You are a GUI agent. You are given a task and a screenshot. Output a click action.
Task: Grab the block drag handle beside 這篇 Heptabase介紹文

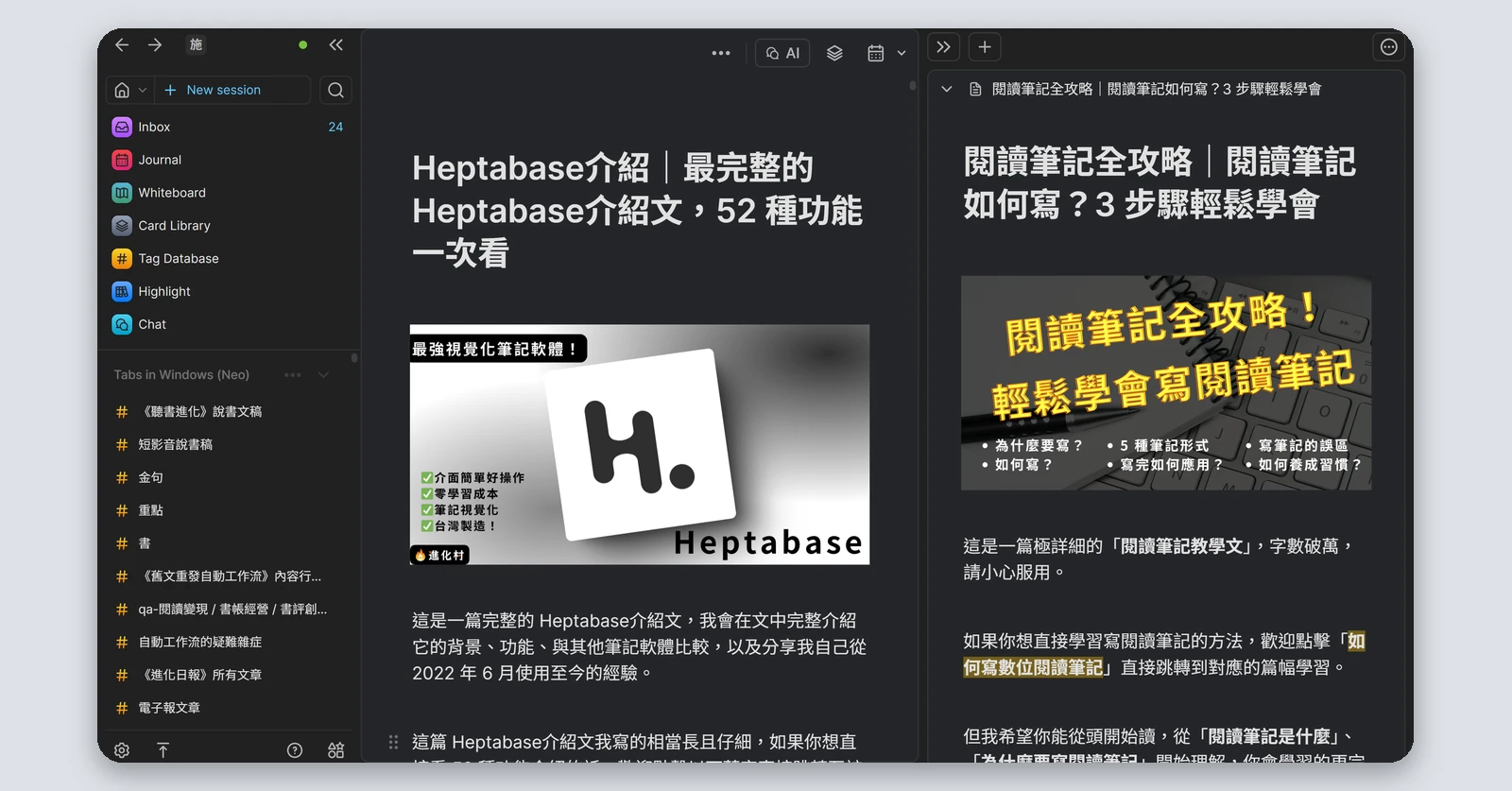click(x=393, y=742)
